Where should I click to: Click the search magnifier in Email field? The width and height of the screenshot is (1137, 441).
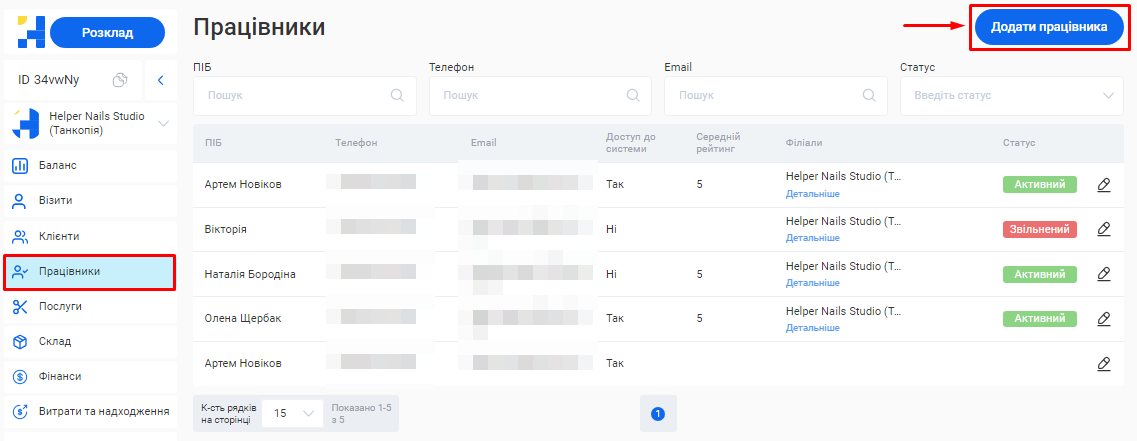[x=868, y=96]
